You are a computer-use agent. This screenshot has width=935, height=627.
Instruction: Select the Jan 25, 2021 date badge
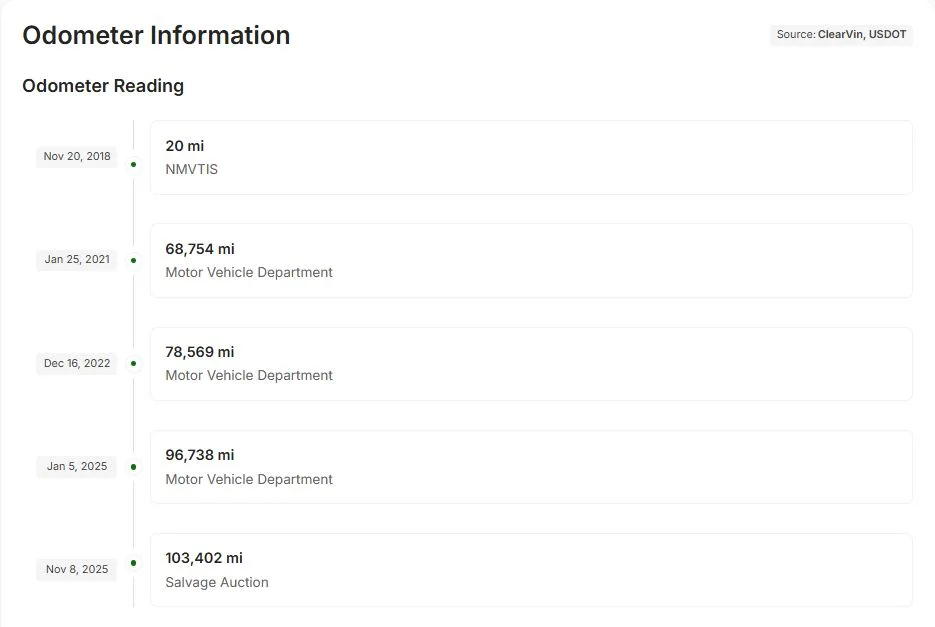click(x=77, y=260)
